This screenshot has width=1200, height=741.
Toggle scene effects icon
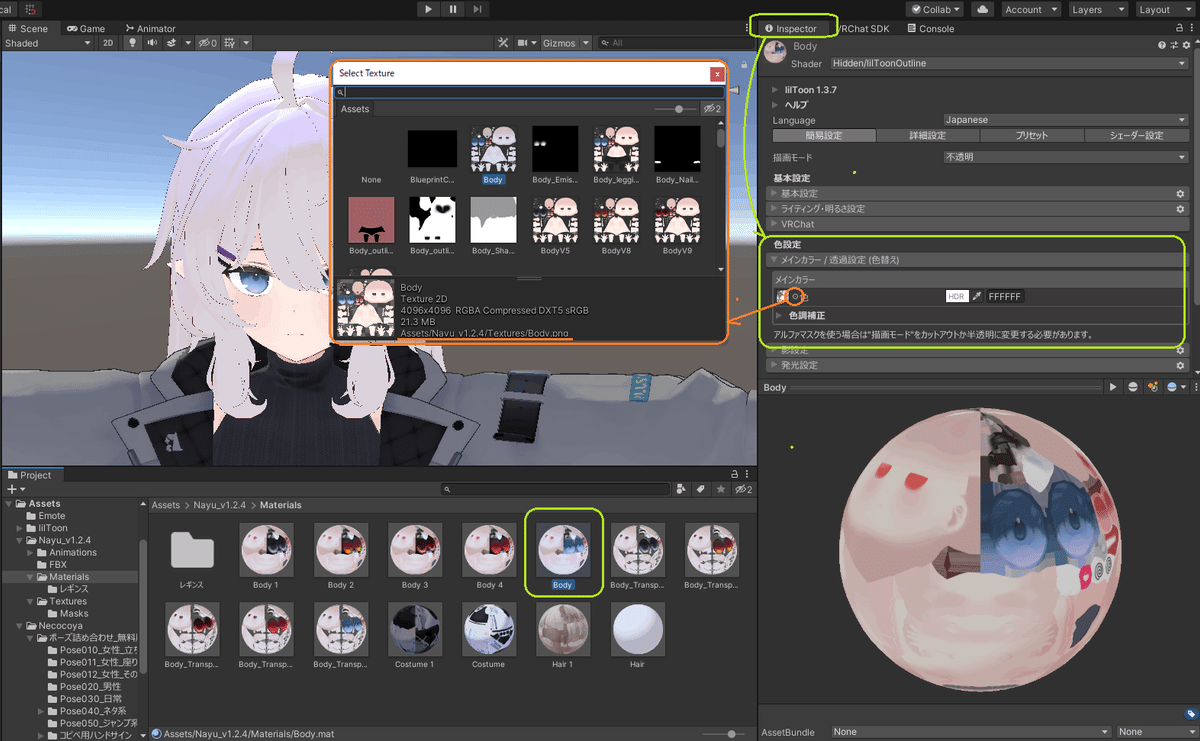click(x=171, y=43)
